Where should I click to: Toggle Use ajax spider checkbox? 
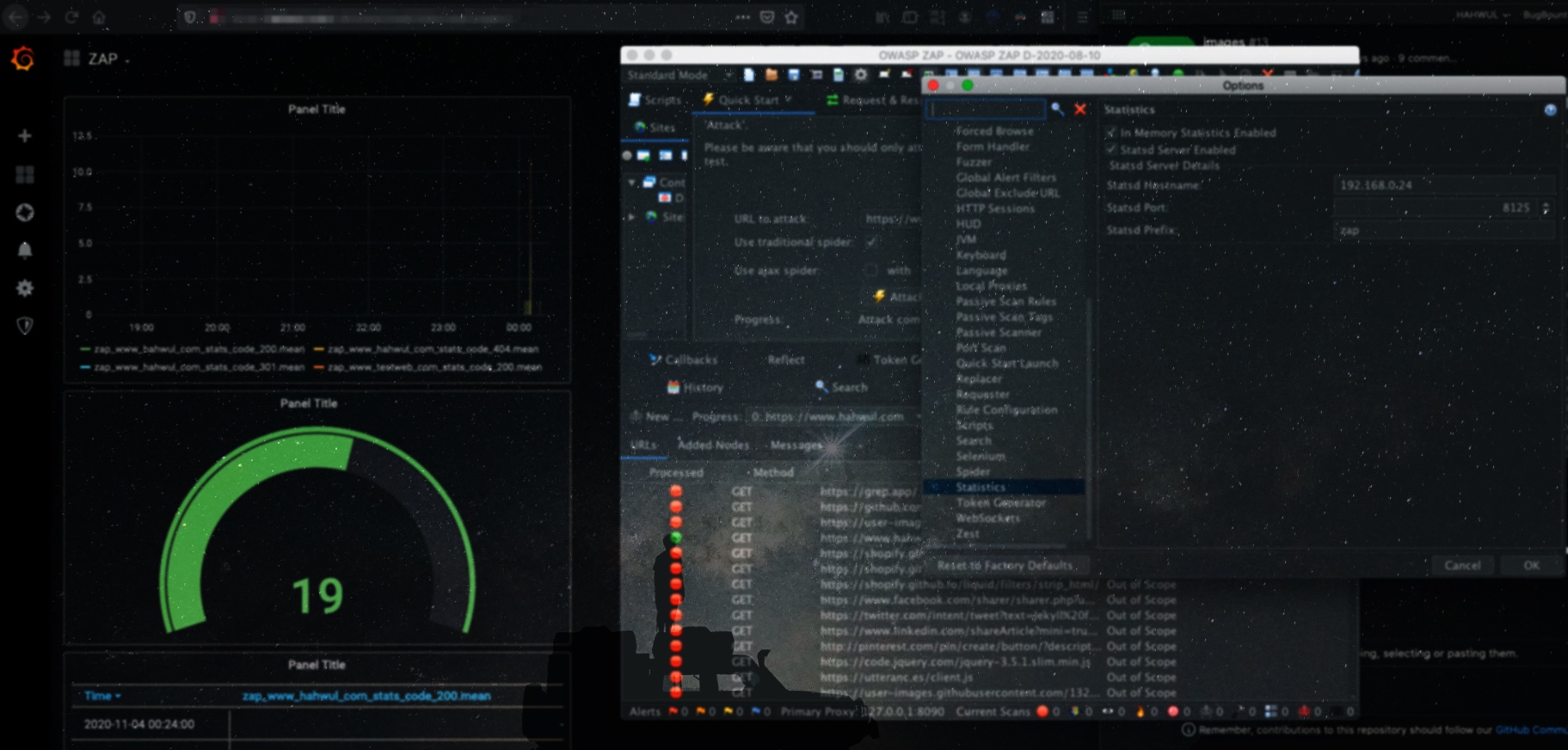tap(871, 270)
